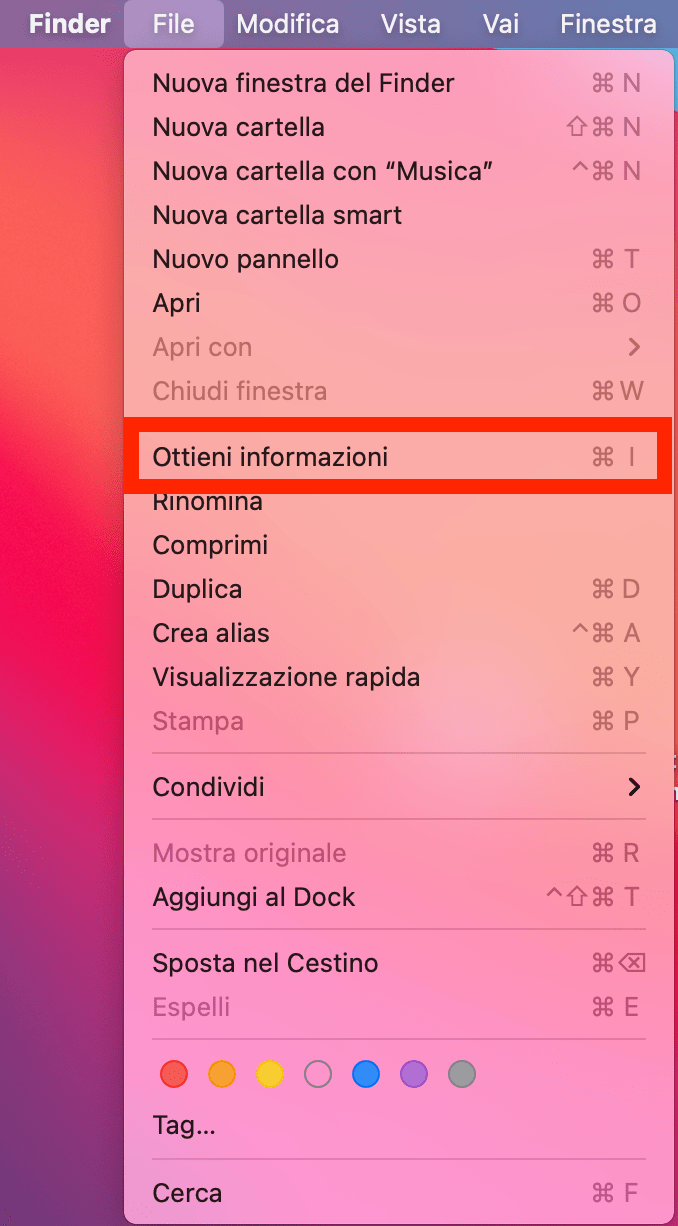The width and height of the screenshot is (678, 1226).
Task: Apply the blue tag color
Action: (366, 1074)
